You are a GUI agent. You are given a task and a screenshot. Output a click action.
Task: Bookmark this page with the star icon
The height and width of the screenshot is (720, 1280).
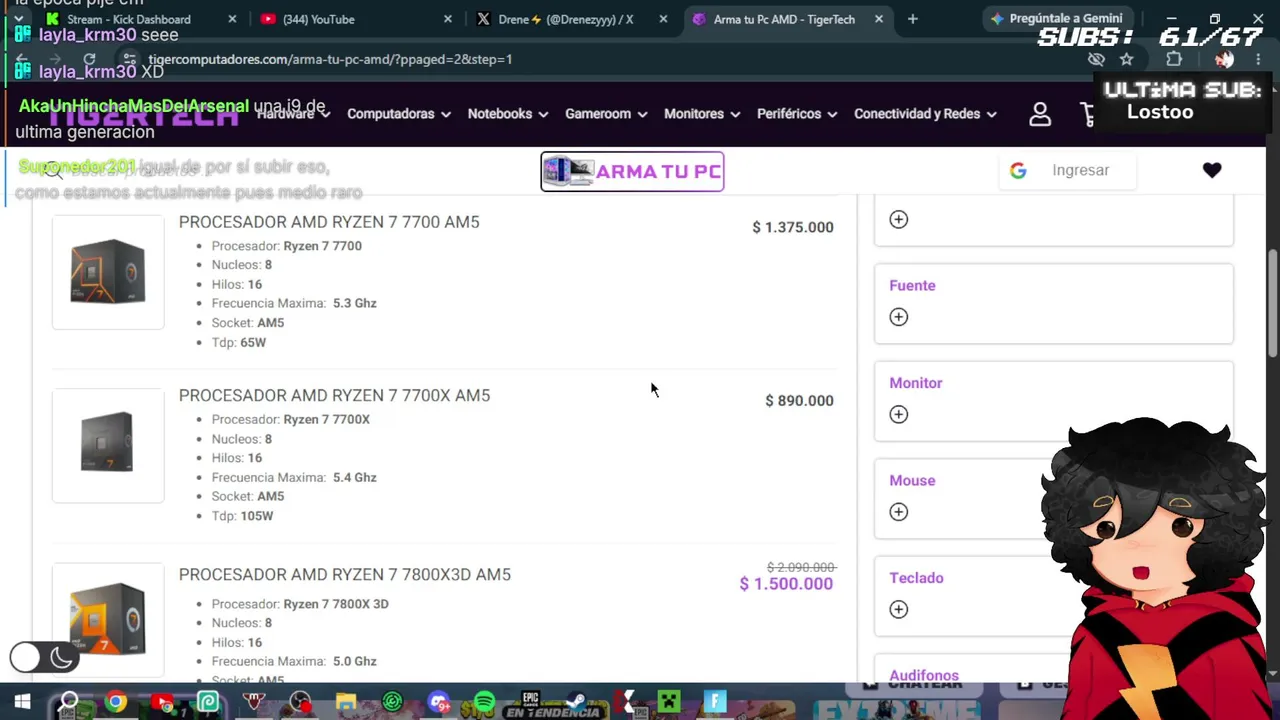click(1127, 59)
